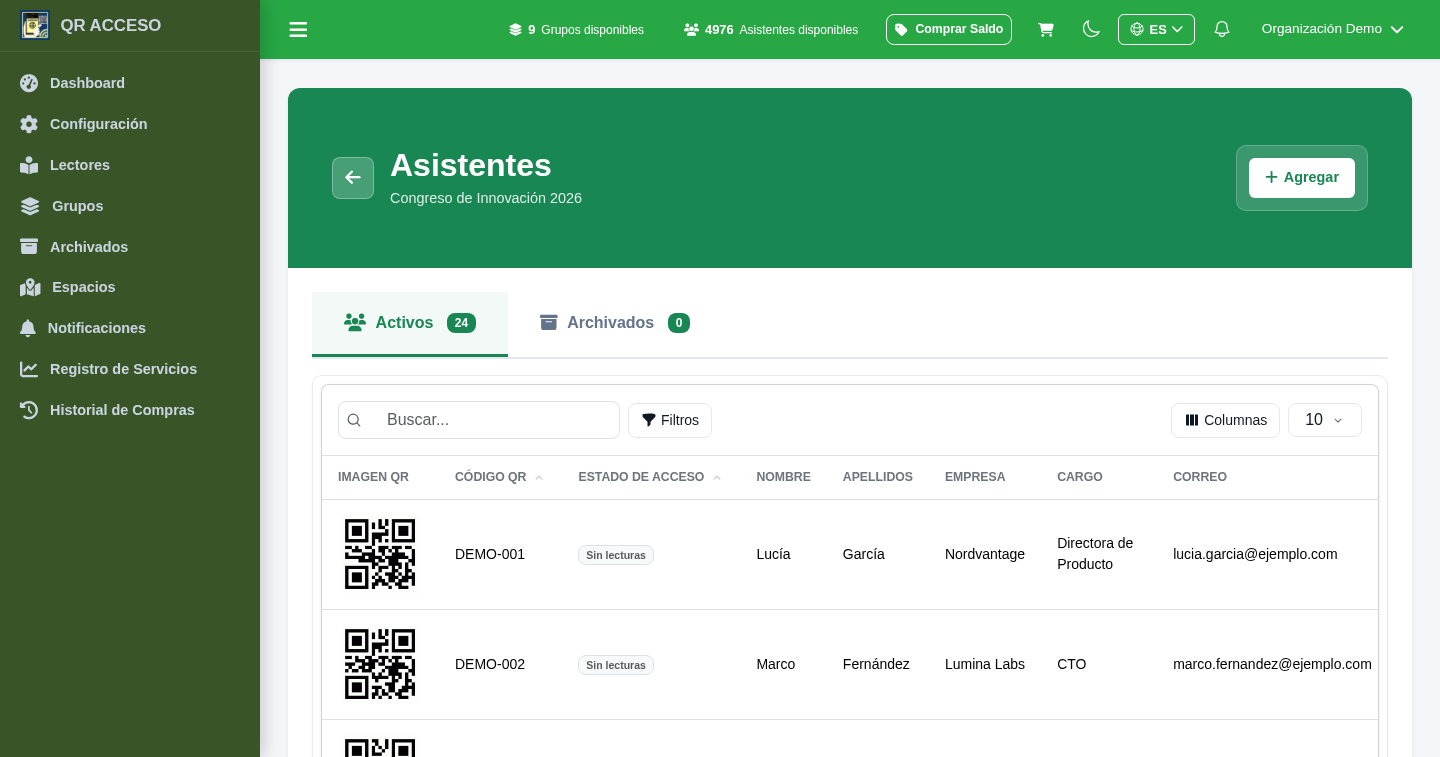Image resolution: width=1440 pixels, height=757 pixels.
Task: Click the CARGO column header
Action: pos(1080,477)
